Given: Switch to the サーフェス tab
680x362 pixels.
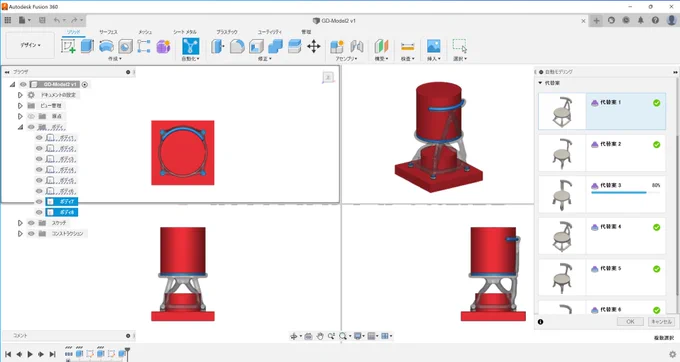Looking at the screenshot, I should coord(108,32).
